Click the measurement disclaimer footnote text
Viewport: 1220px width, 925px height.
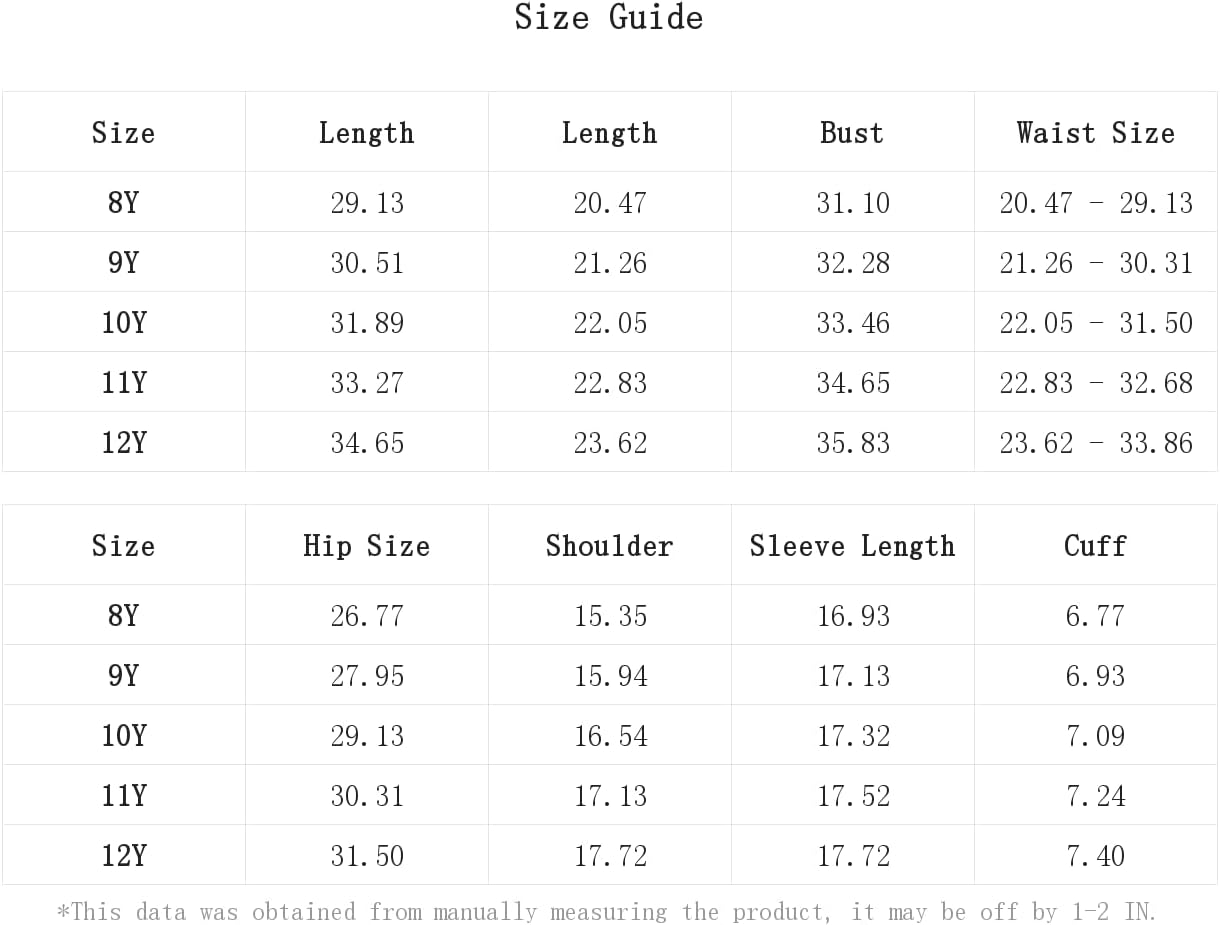(x=607, y=911)
